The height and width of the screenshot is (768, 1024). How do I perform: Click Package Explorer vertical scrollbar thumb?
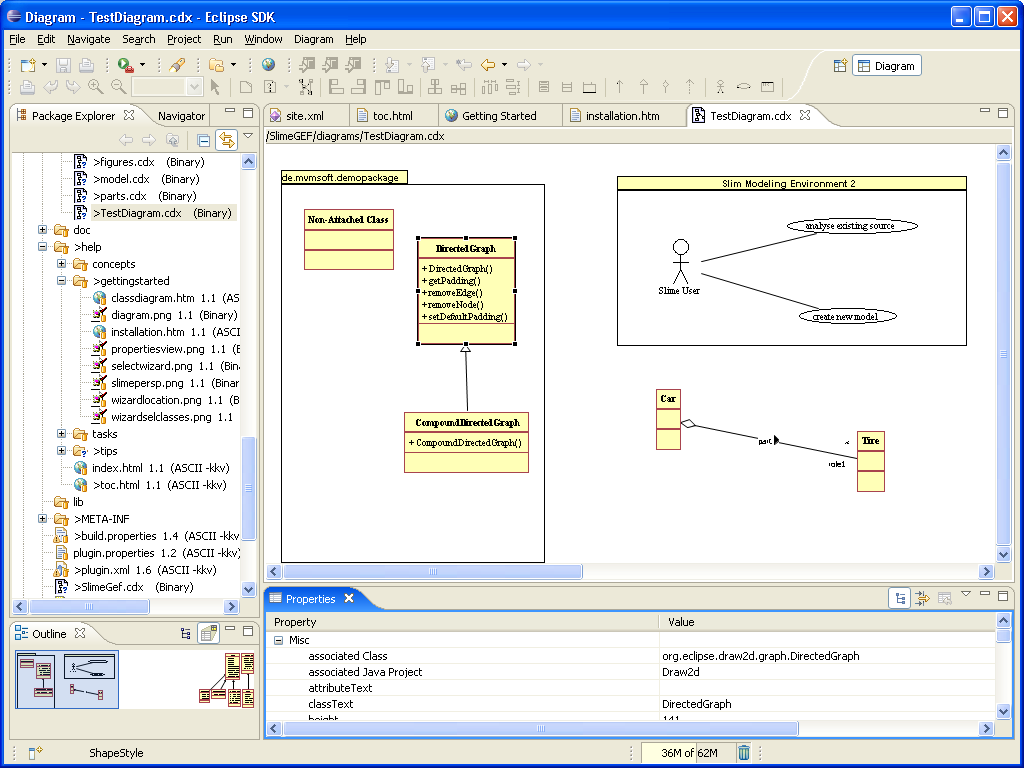coord(248,488)
